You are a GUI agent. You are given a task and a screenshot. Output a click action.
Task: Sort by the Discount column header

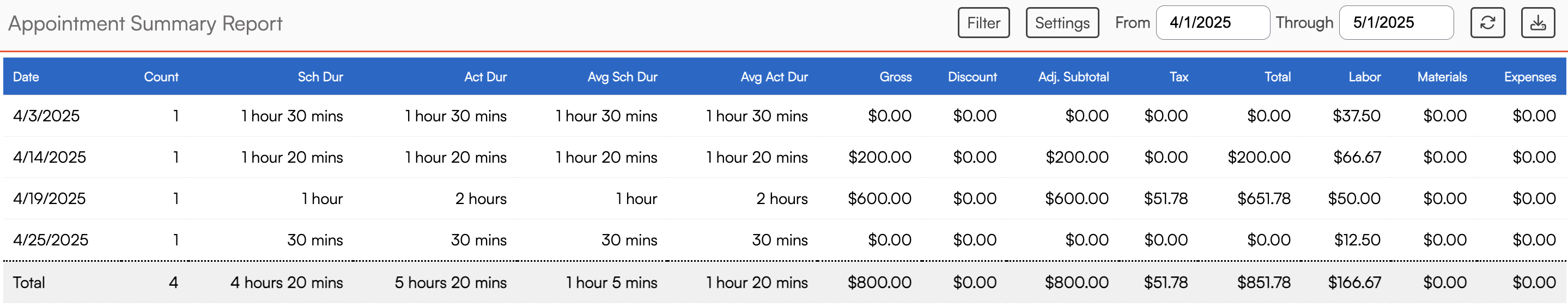point(972,77)
